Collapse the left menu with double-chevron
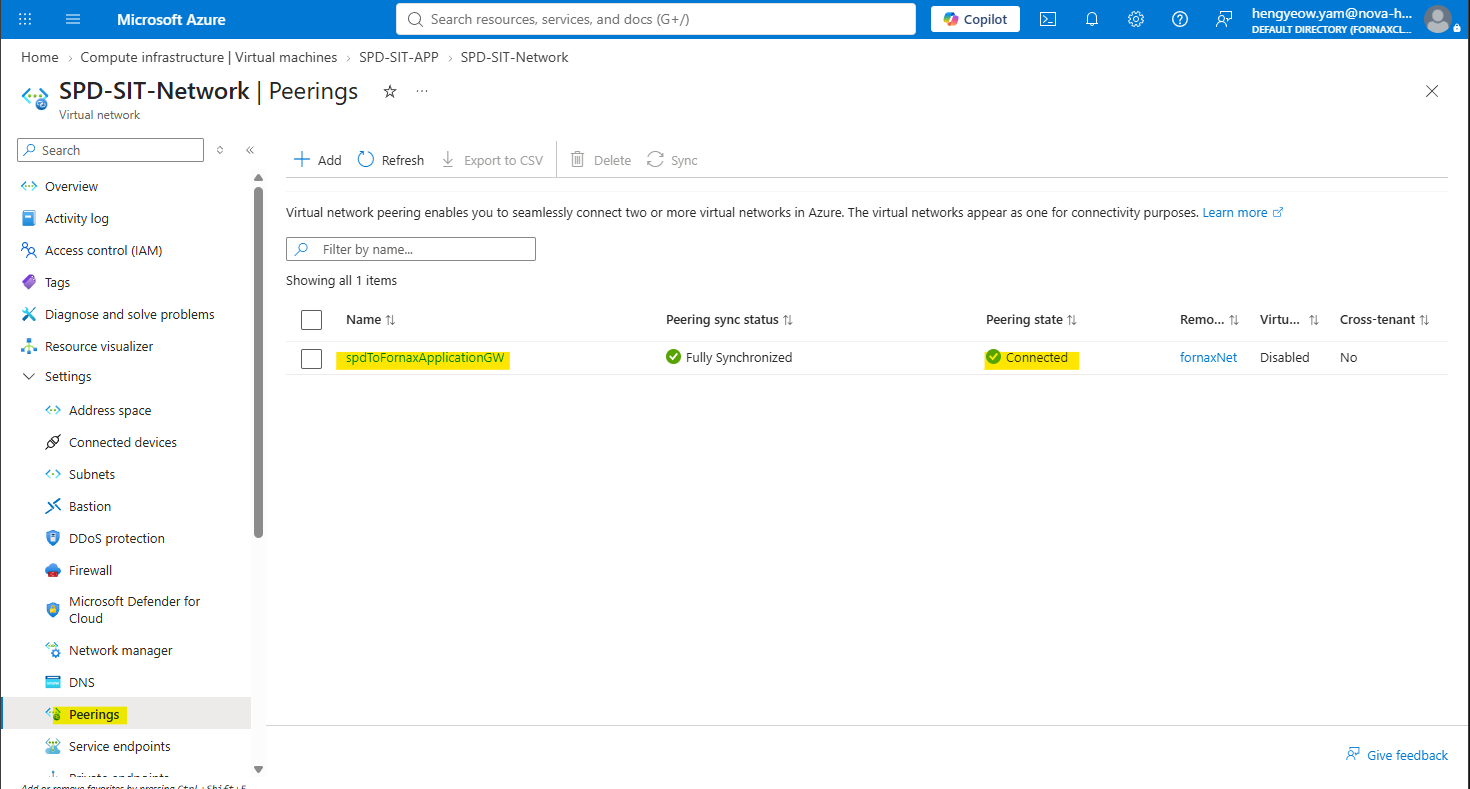This screenshot has width=1470, height=789. tap(250, 150)
